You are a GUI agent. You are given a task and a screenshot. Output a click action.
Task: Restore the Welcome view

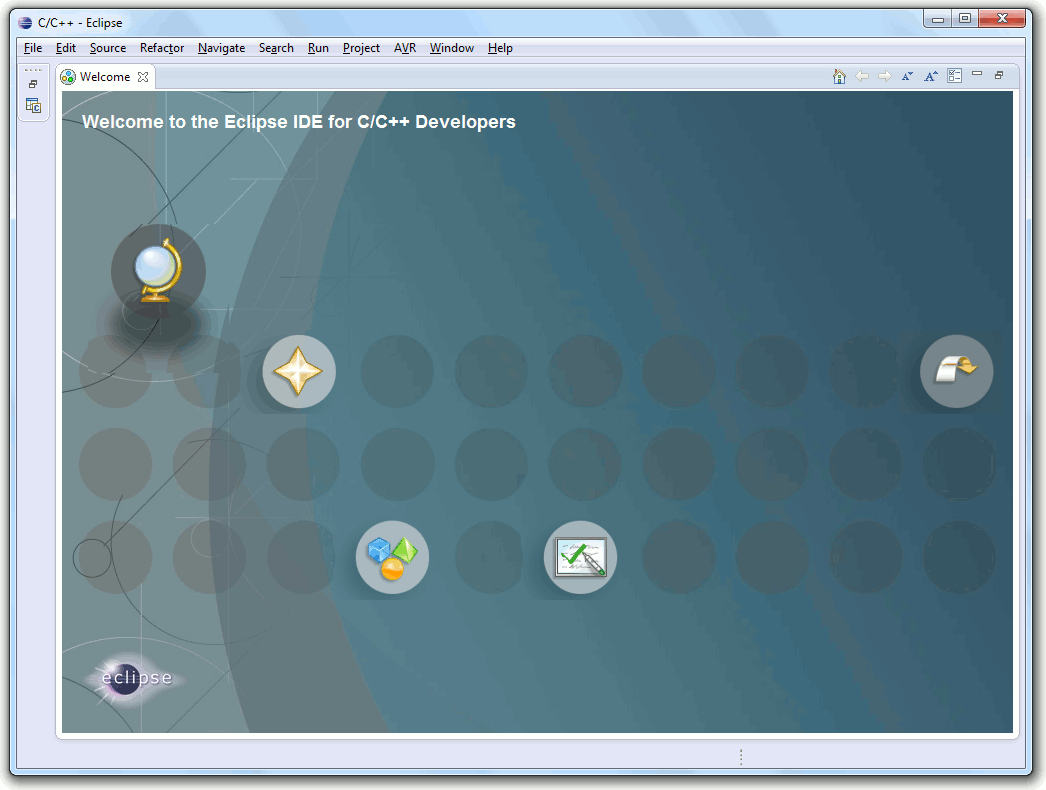tap(999, 75)
